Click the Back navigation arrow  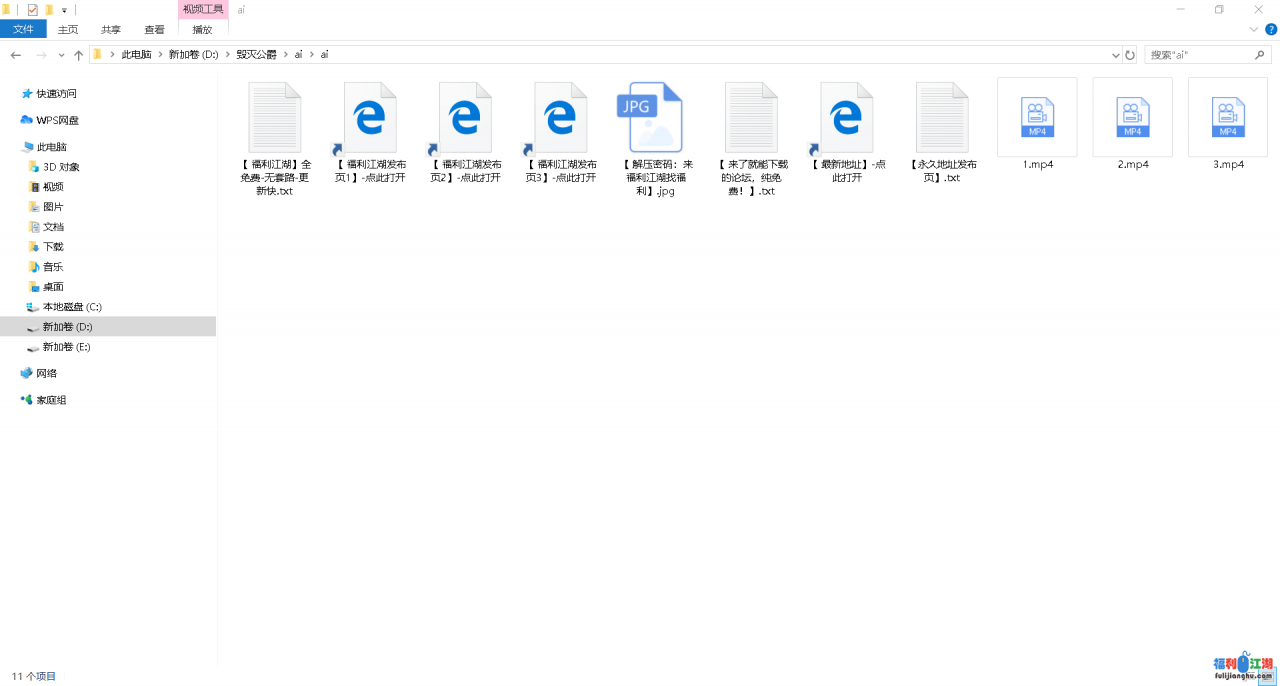pos(16,55)
